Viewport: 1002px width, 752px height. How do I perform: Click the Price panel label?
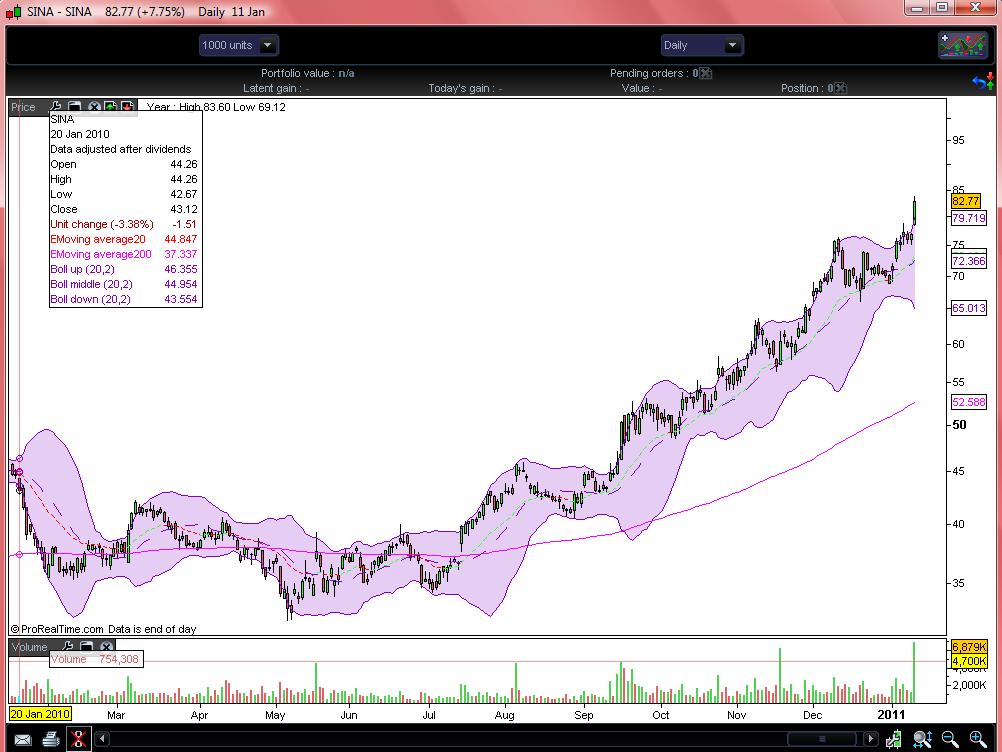click(x=23, y=107)
